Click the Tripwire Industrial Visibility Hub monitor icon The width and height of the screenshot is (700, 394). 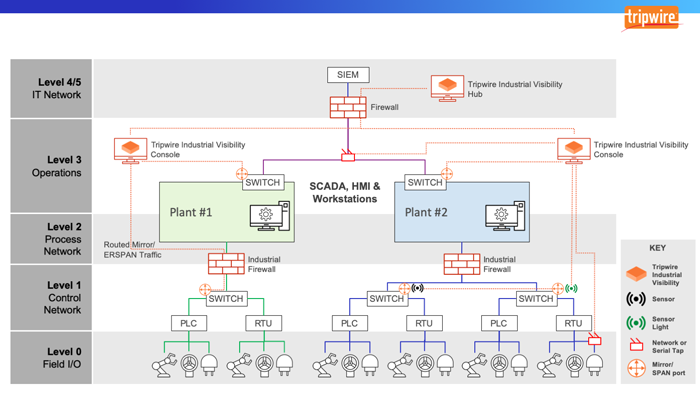pos(447,88)
